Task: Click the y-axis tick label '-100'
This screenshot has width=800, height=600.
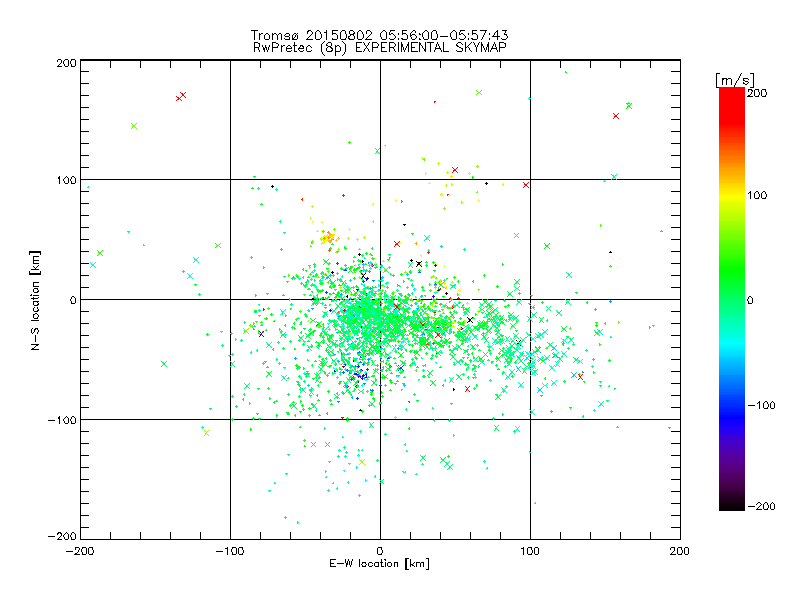Action: coord(62,420)
